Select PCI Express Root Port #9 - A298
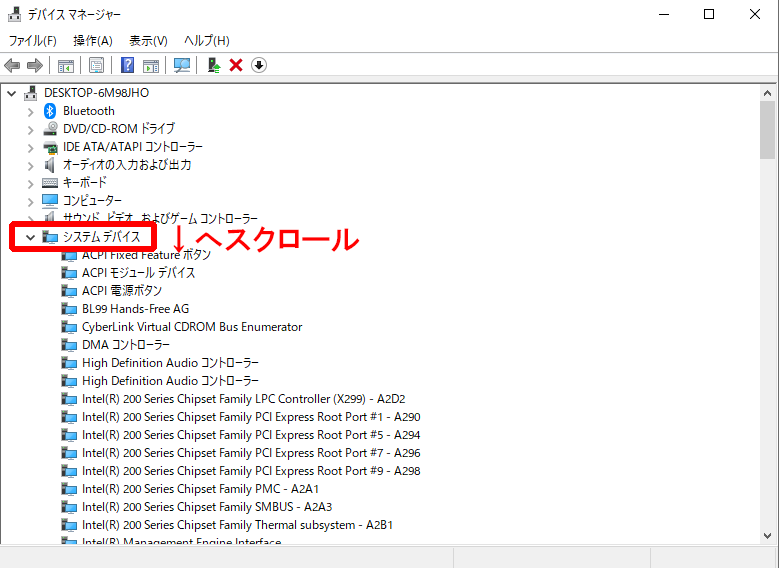Screen dimensions: 779x568 (251, 471)
